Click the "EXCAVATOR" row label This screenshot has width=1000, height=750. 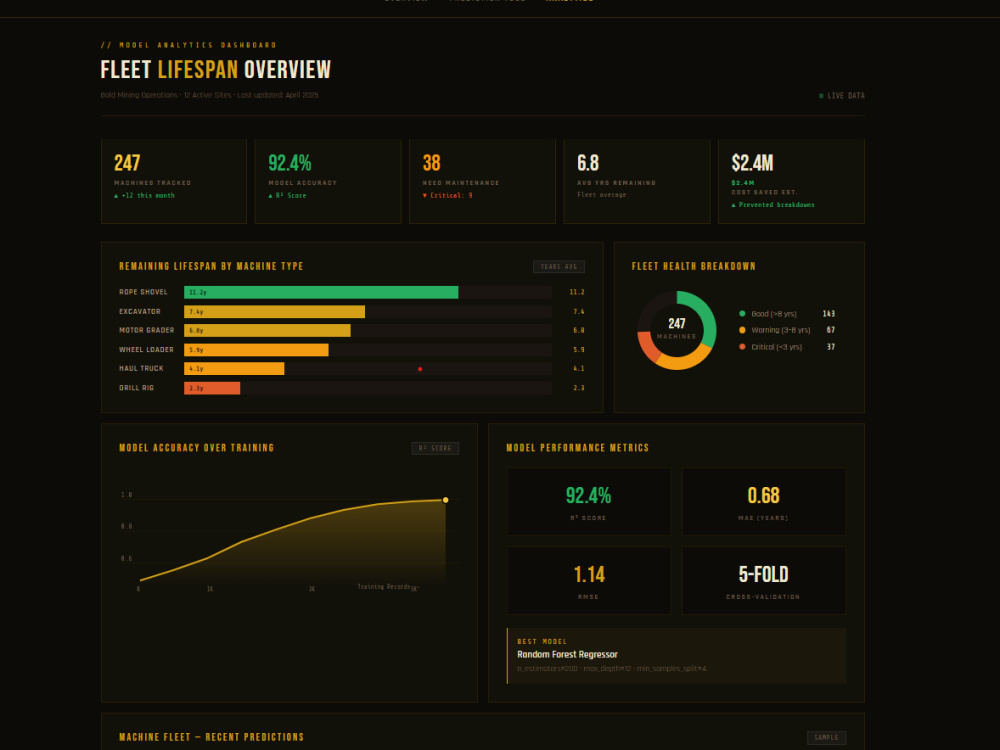[140, 312]
